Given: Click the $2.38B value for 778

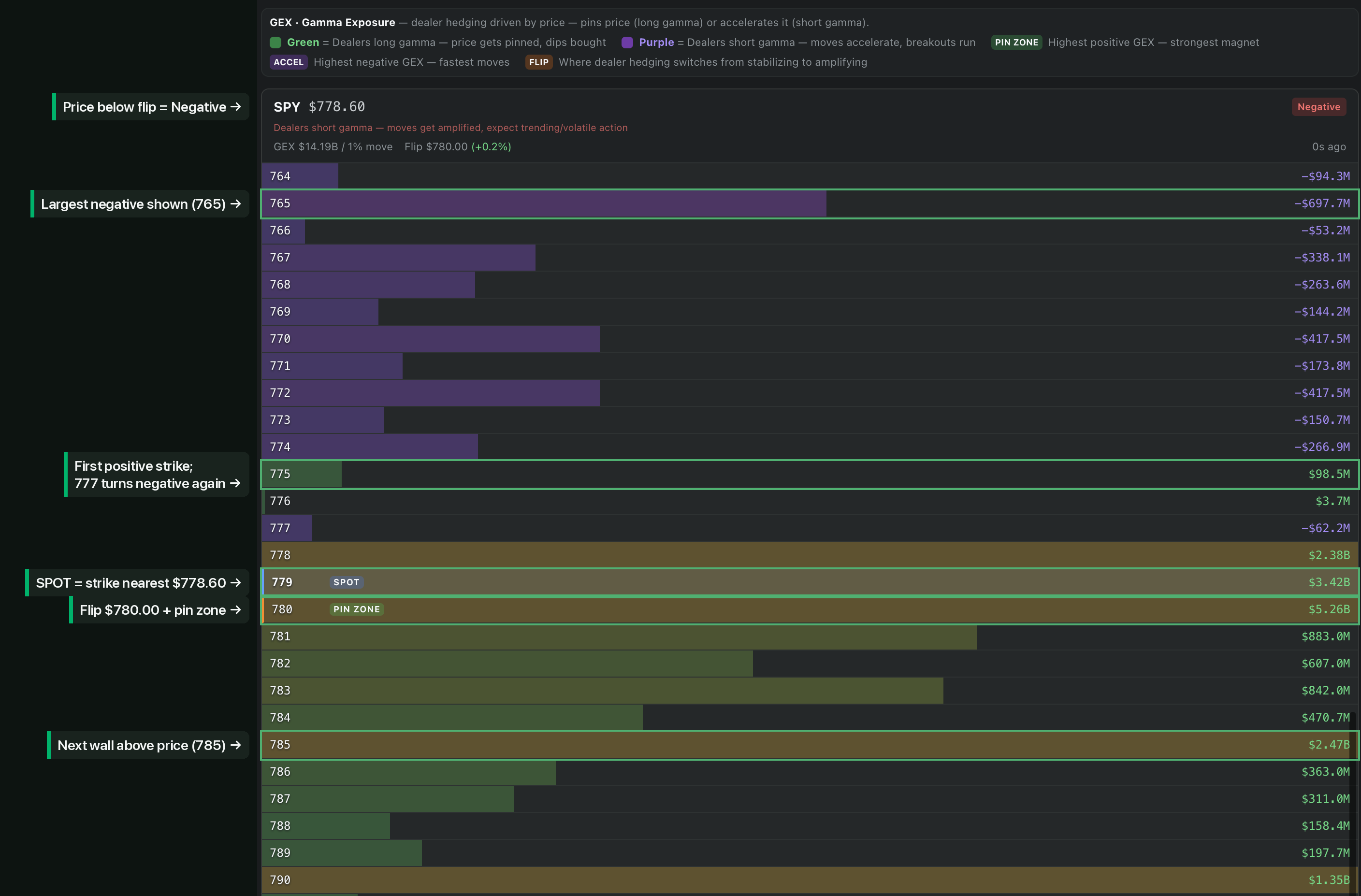Looking at the screenshot, I should click(1329, 555).
